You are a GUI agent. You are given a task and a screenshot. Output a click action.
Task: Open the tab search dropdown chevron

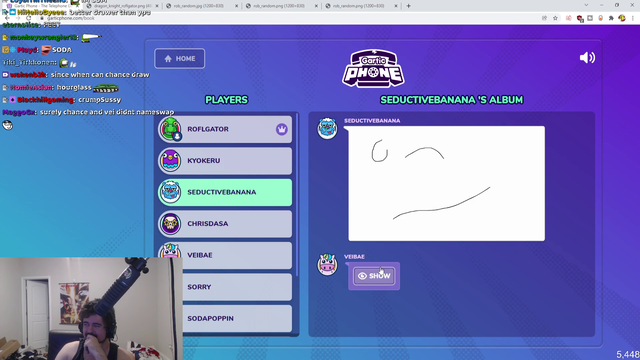point(586,5)
